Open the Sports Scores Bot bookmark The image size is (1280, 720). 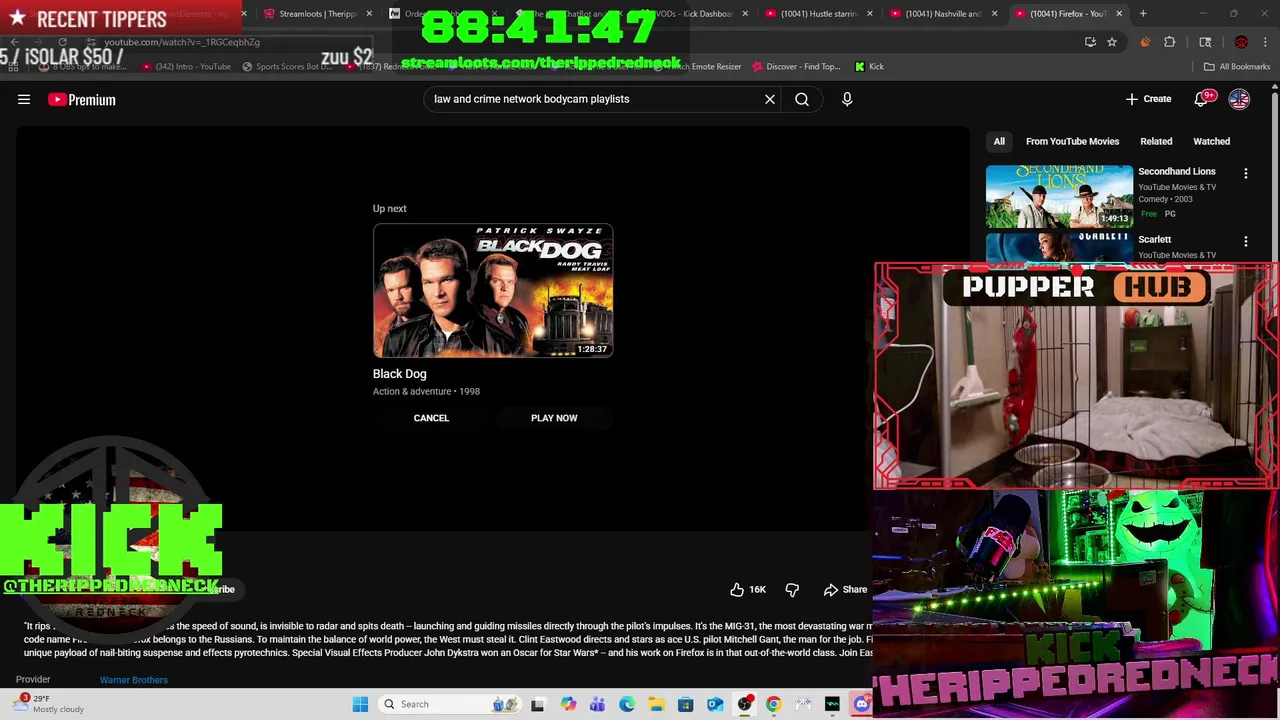(287, 66)
